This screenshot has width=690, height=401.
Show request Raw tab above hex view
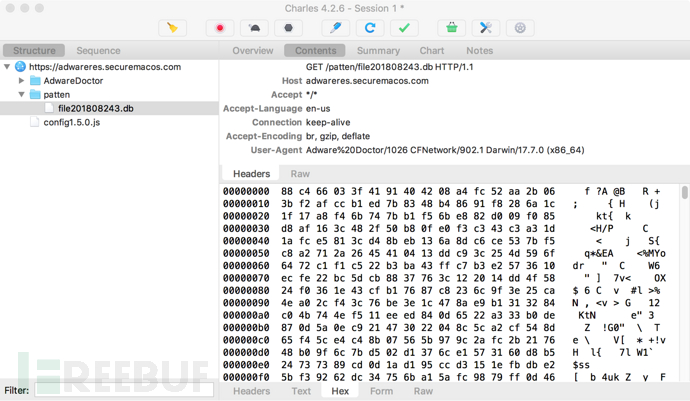(300, 174)
